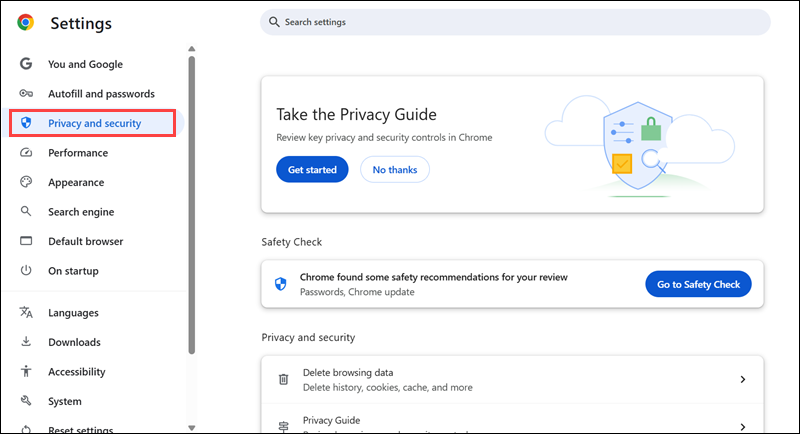Click the sidebar scrollbar thumb
The height and width of the screenshot is (434, 800).
pyautogui.click(x=191, y=205)
